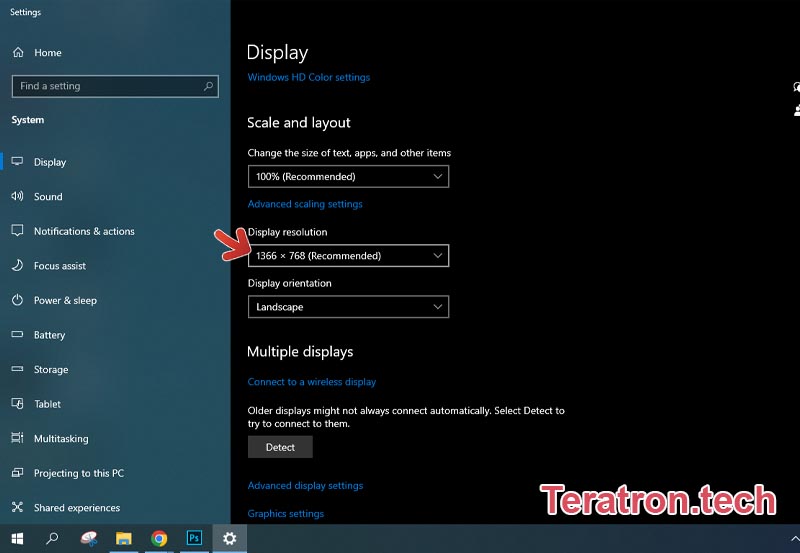Open Advanced scaling settings link

(305, 204)
